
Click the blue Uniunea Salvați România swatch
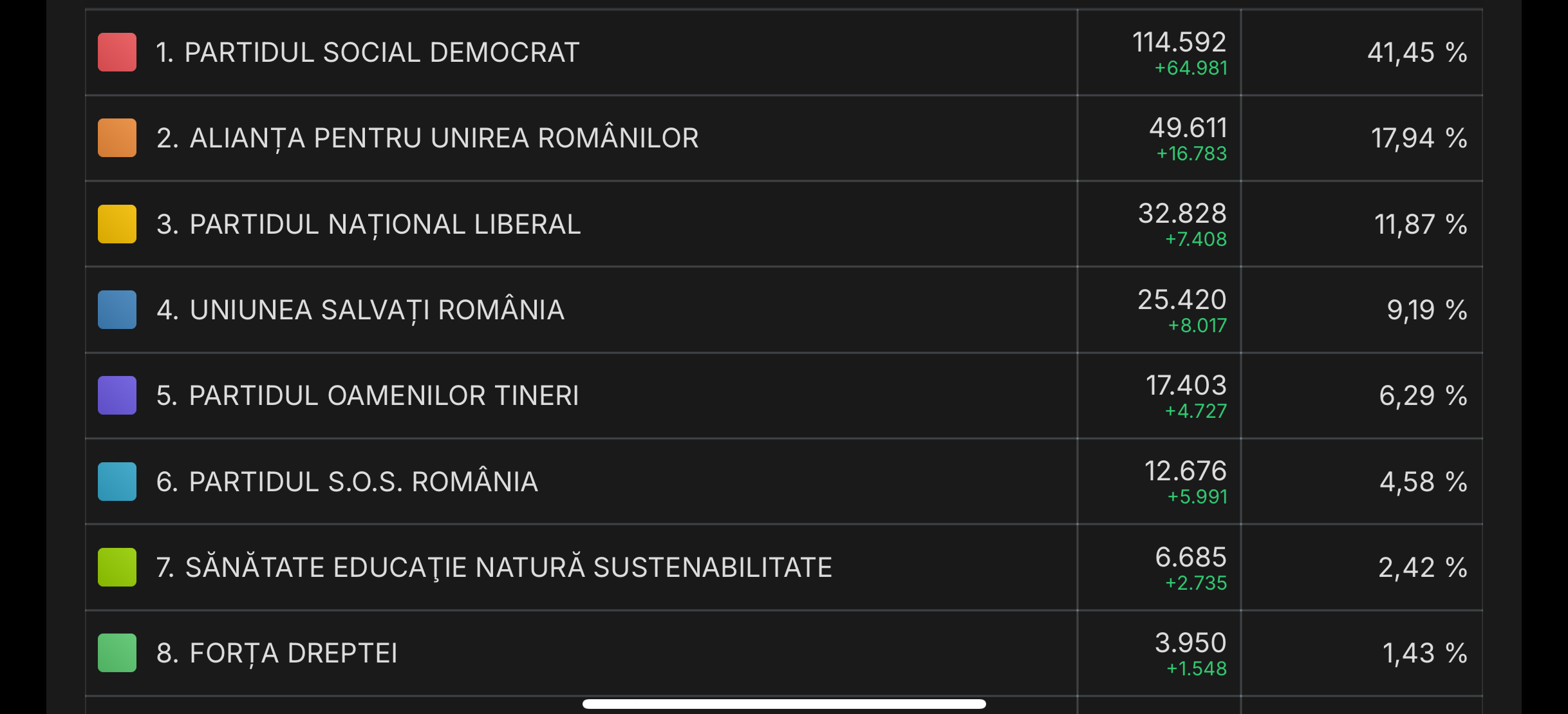[117, 310]
